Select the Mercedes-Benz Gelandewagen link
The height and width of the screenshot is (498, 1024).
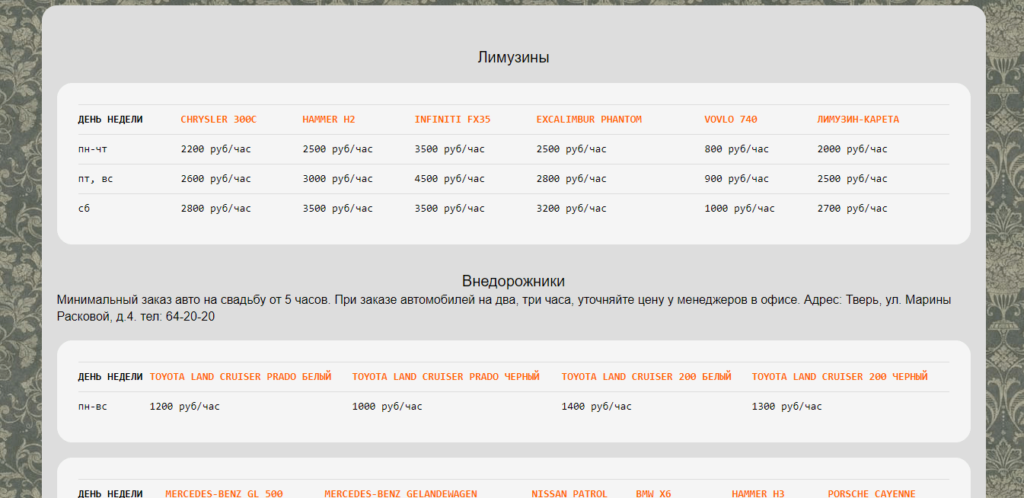pos(400,493)
